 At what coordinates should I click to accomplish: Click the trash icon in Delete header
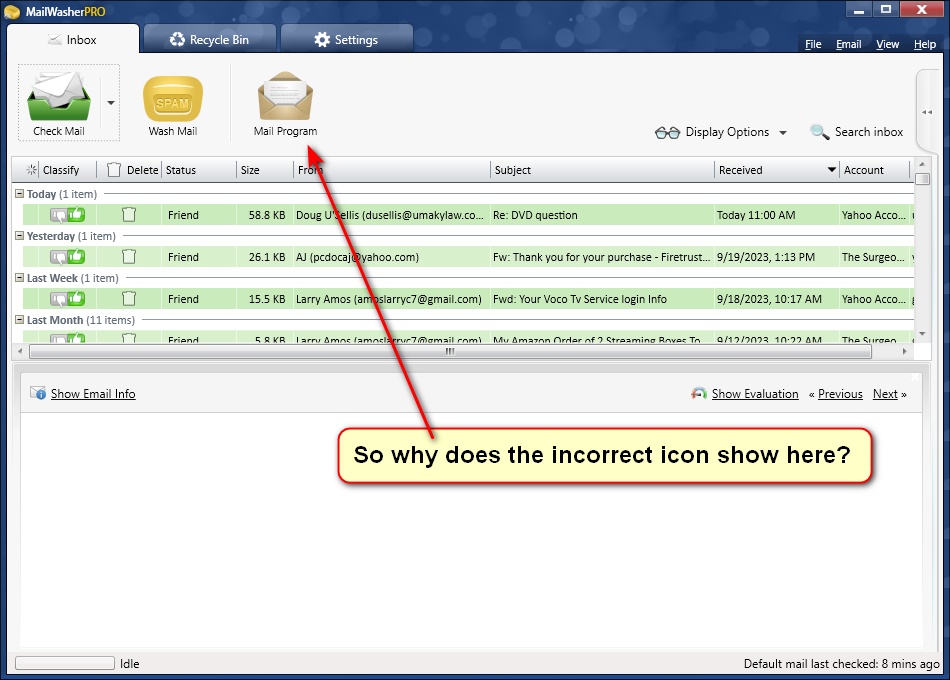coord(114,170)
